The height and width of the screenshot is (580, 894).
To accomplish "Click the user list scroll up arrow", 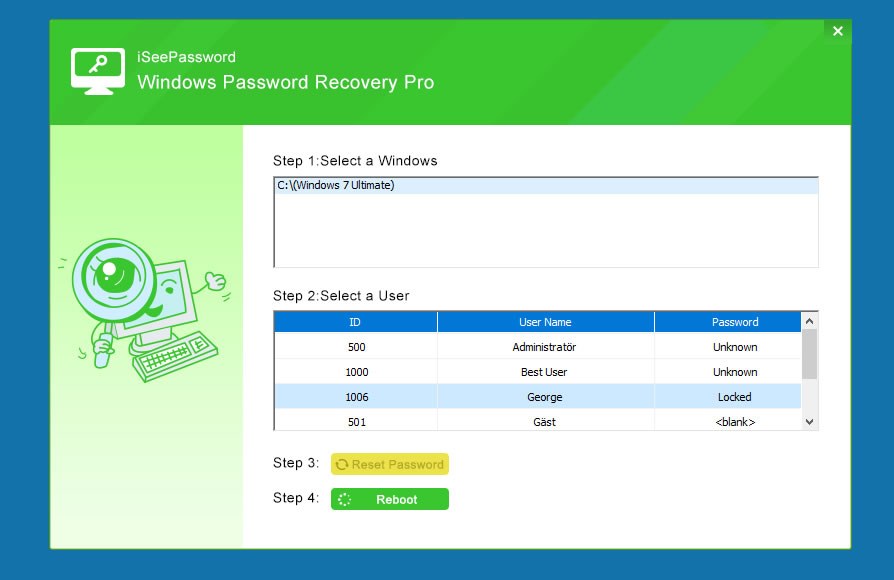I will [x=810, y=320].
